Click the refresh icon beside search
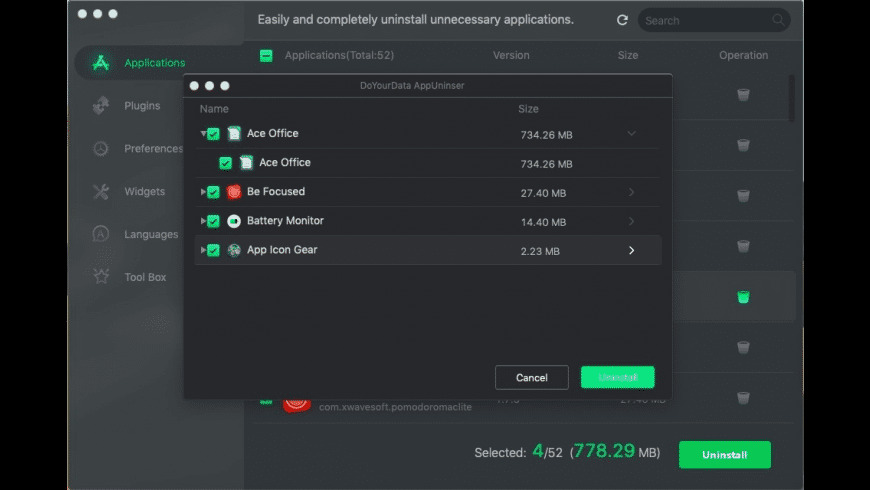This screenshot has height=490, width=870. 623,20
